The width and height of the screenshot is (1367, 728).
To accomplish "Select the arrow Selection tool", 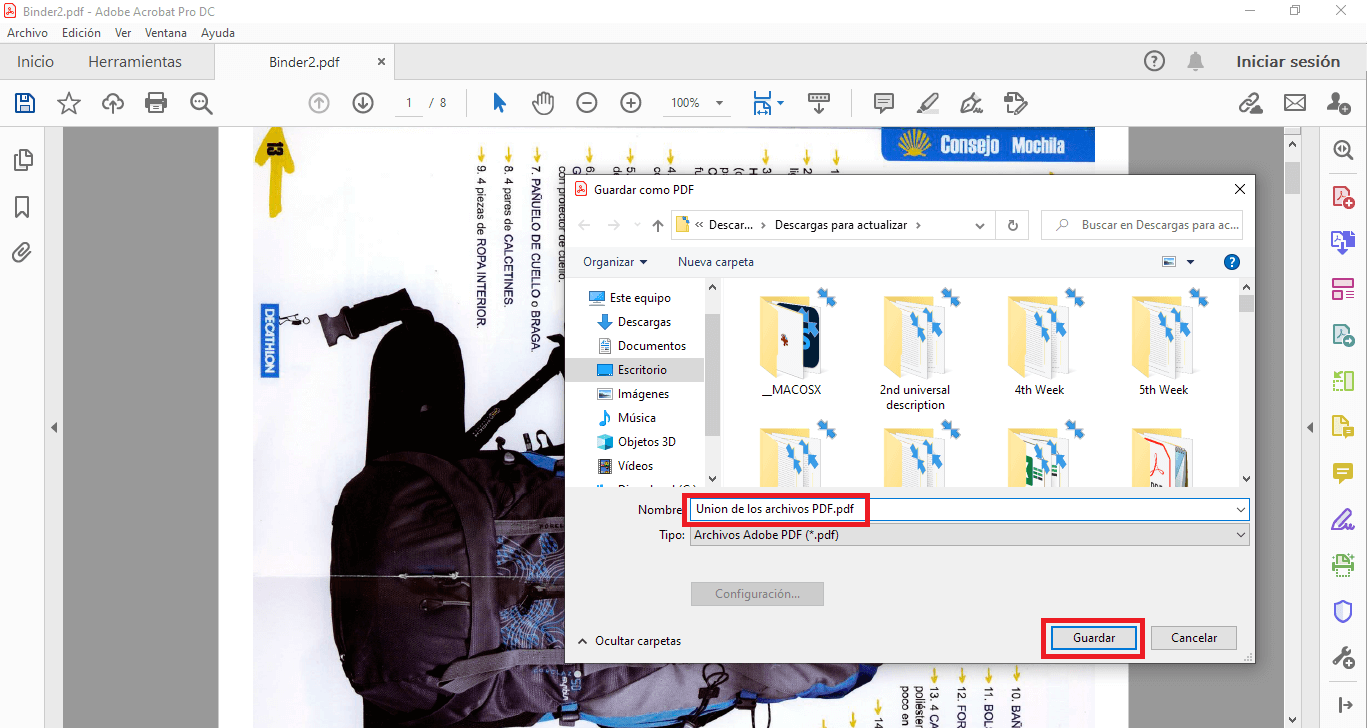I will 499,103.
